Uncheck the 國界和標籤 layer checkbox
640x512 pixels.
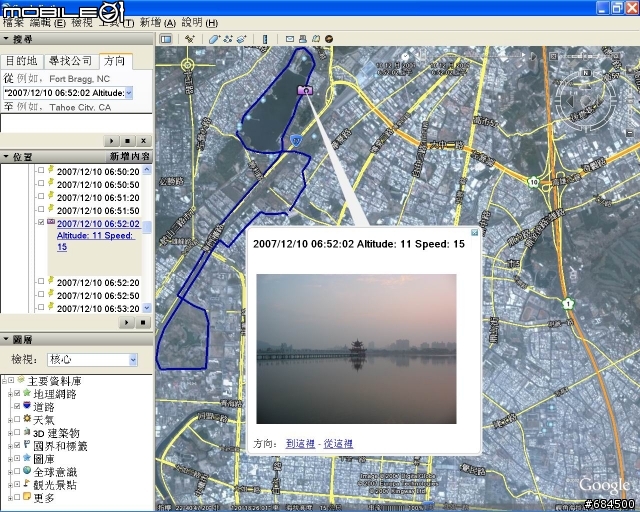pos(17,445)
